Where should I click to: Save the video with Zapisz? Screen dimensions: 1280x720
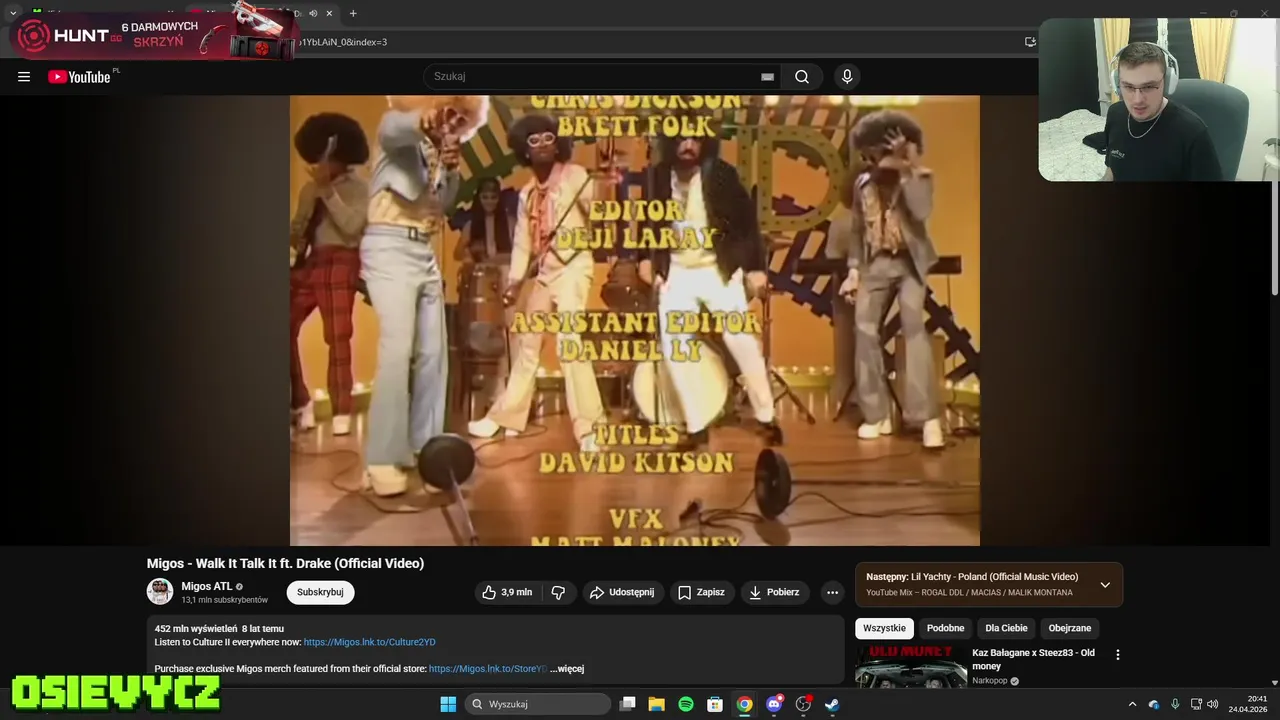[x=702, y=592]
